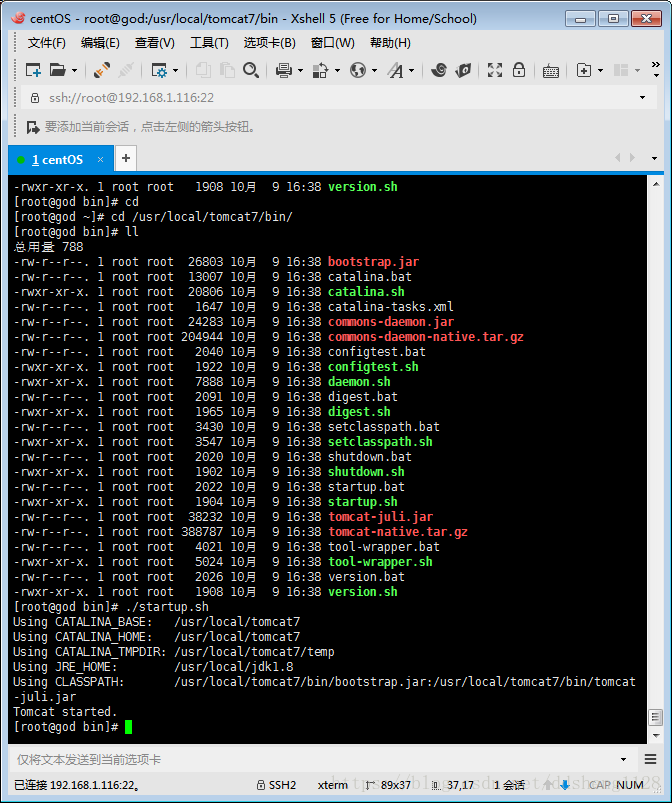Open the 查看(V) menu

(154, 43)
